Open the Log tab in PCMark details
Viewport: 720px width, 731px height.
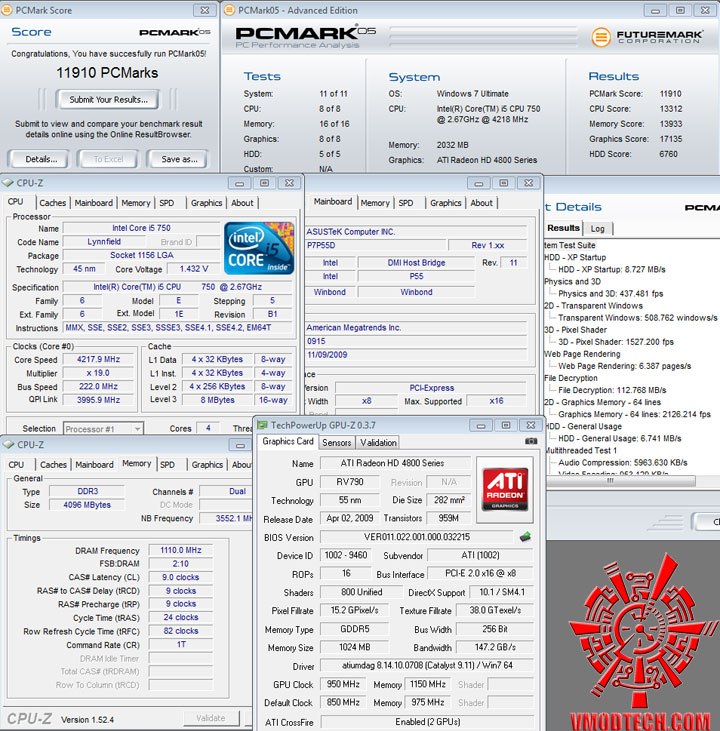pyautogui.click(x=597, y=228)
